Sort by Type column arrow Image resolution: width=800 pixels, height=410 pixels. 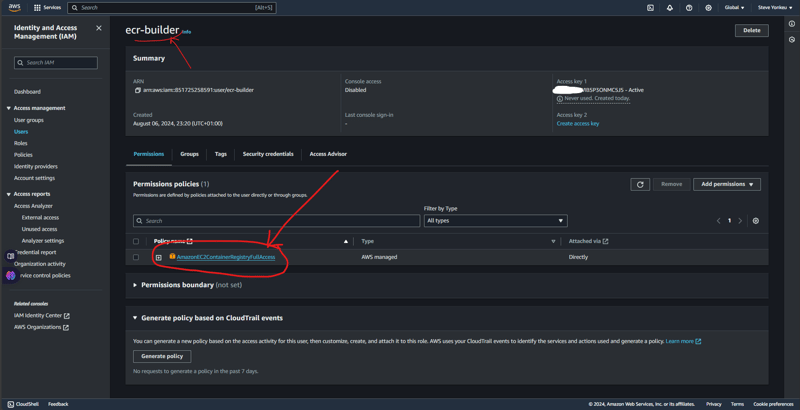tap(553, 241)
